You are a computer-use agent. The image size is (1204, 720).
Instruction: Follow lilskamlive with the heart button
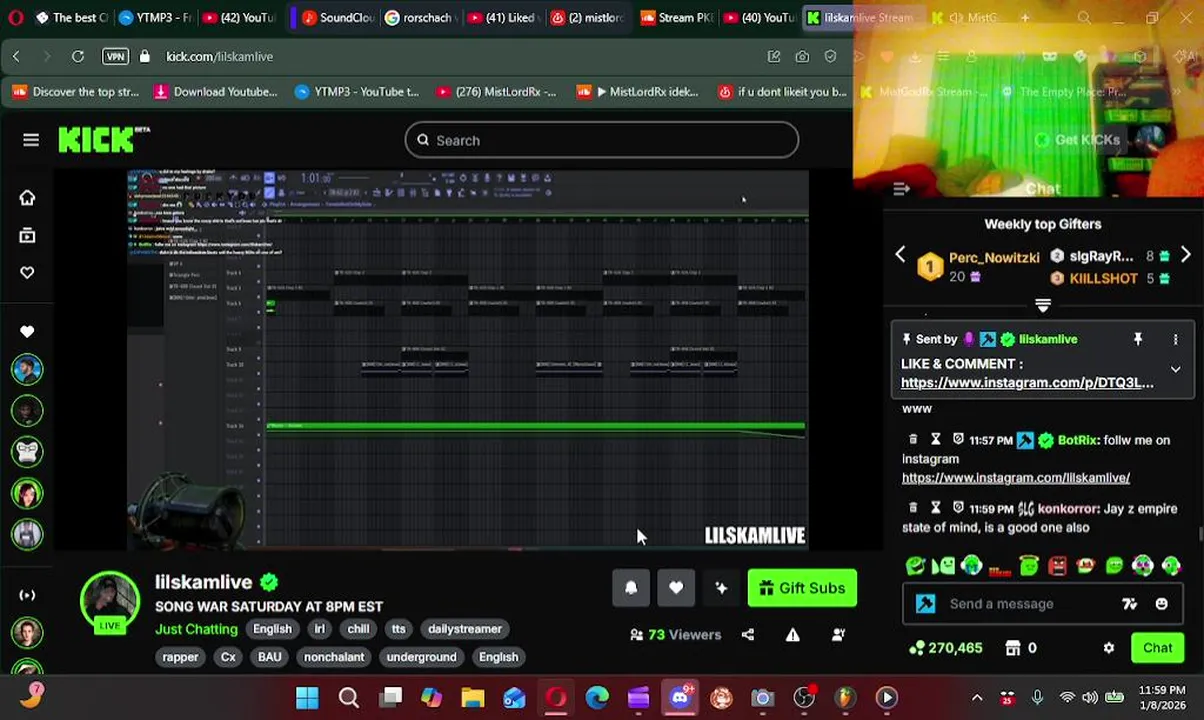[x=676, y=588]
